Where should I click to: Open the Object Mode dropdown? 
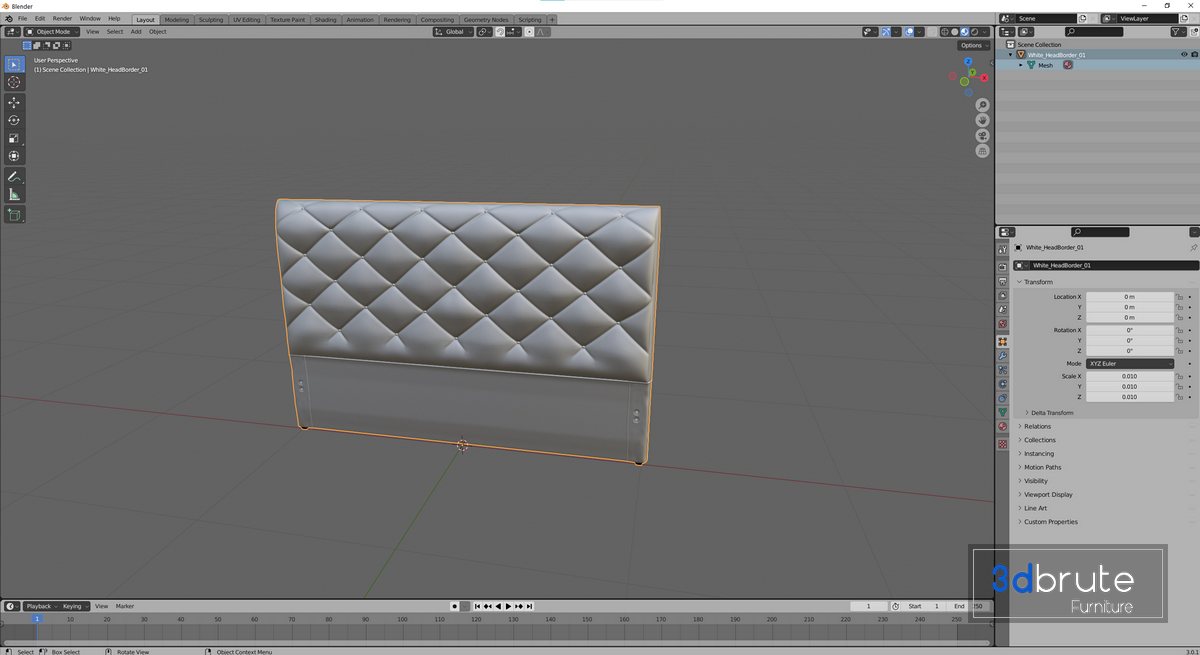[x=52, y=32]
